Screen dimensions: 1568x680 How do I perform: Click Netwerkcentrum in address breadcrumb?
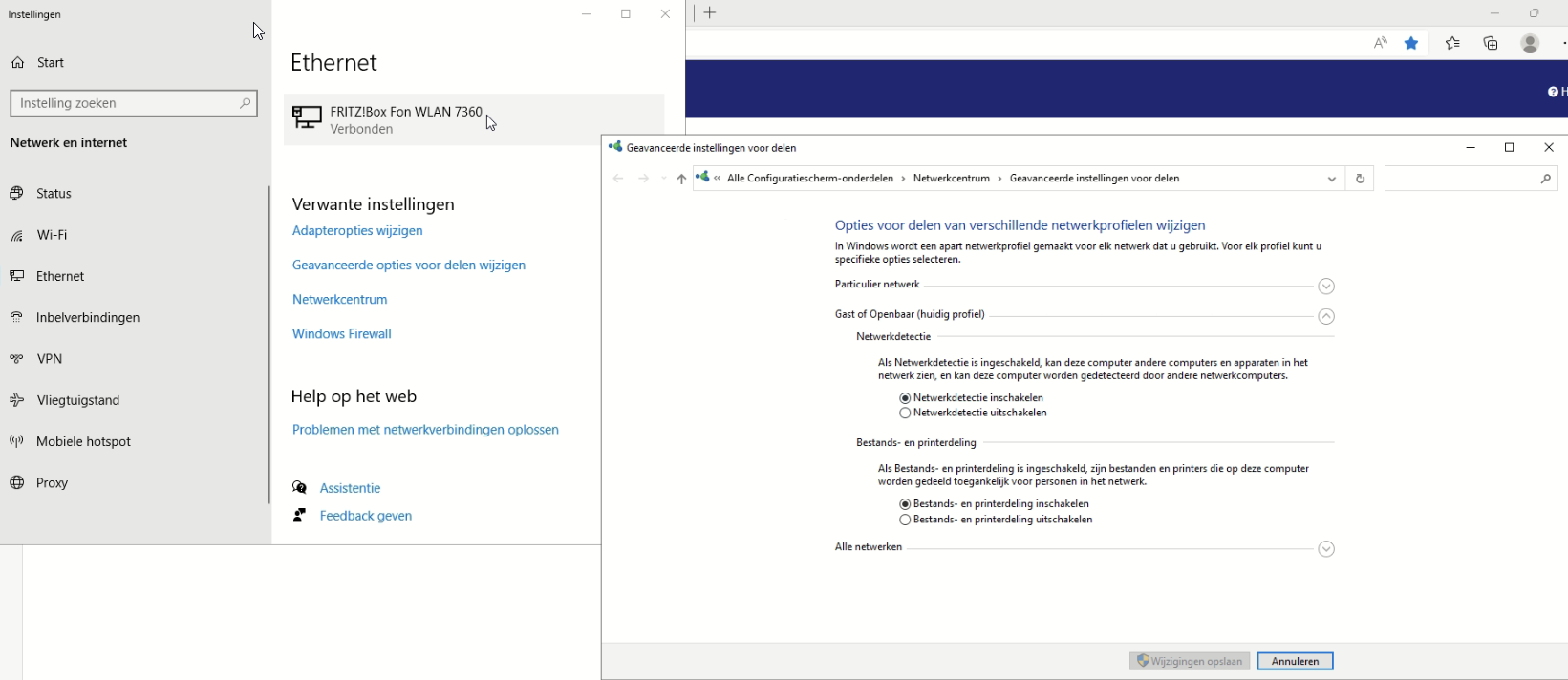click(x=951, y=179)
